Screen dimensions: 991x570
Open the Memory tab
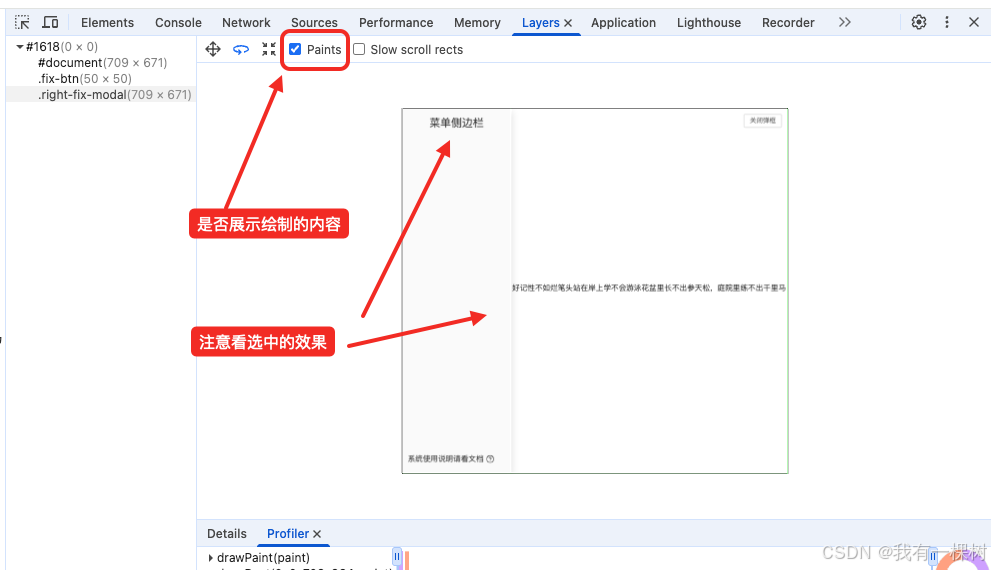tap(477, 23)
